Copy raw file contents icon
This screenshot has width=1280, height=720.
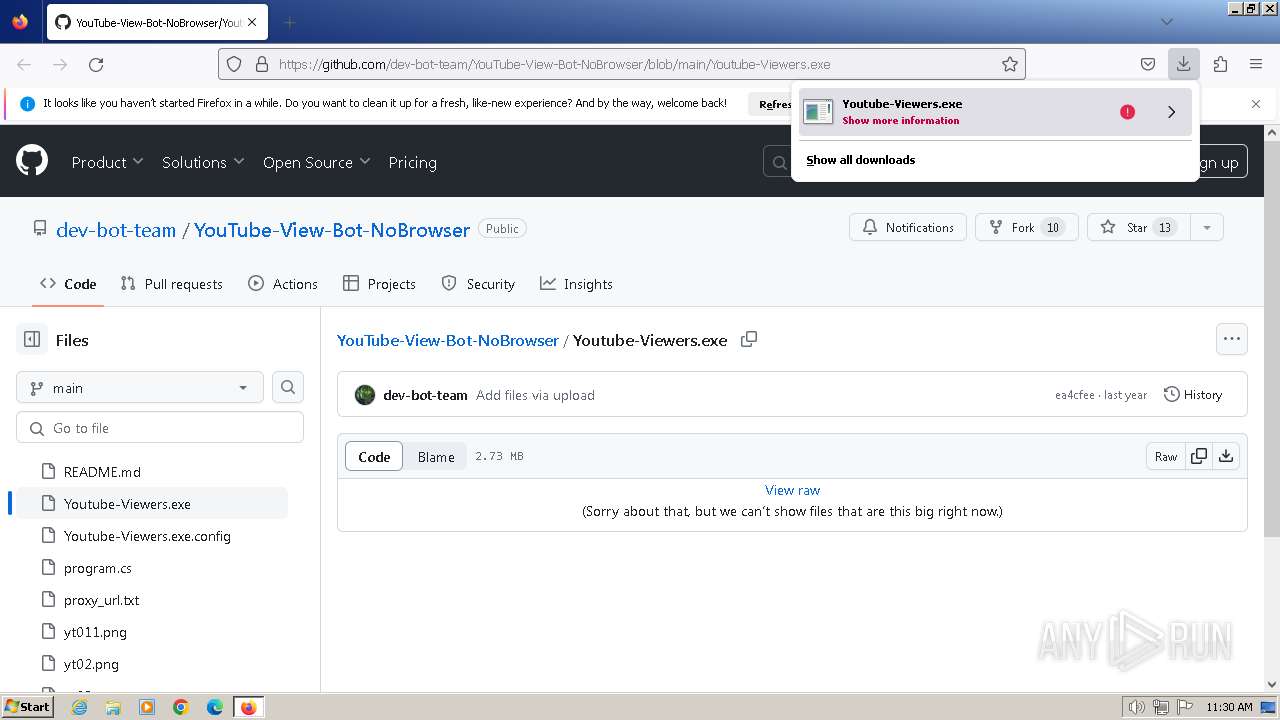(x=1199, y=456)
